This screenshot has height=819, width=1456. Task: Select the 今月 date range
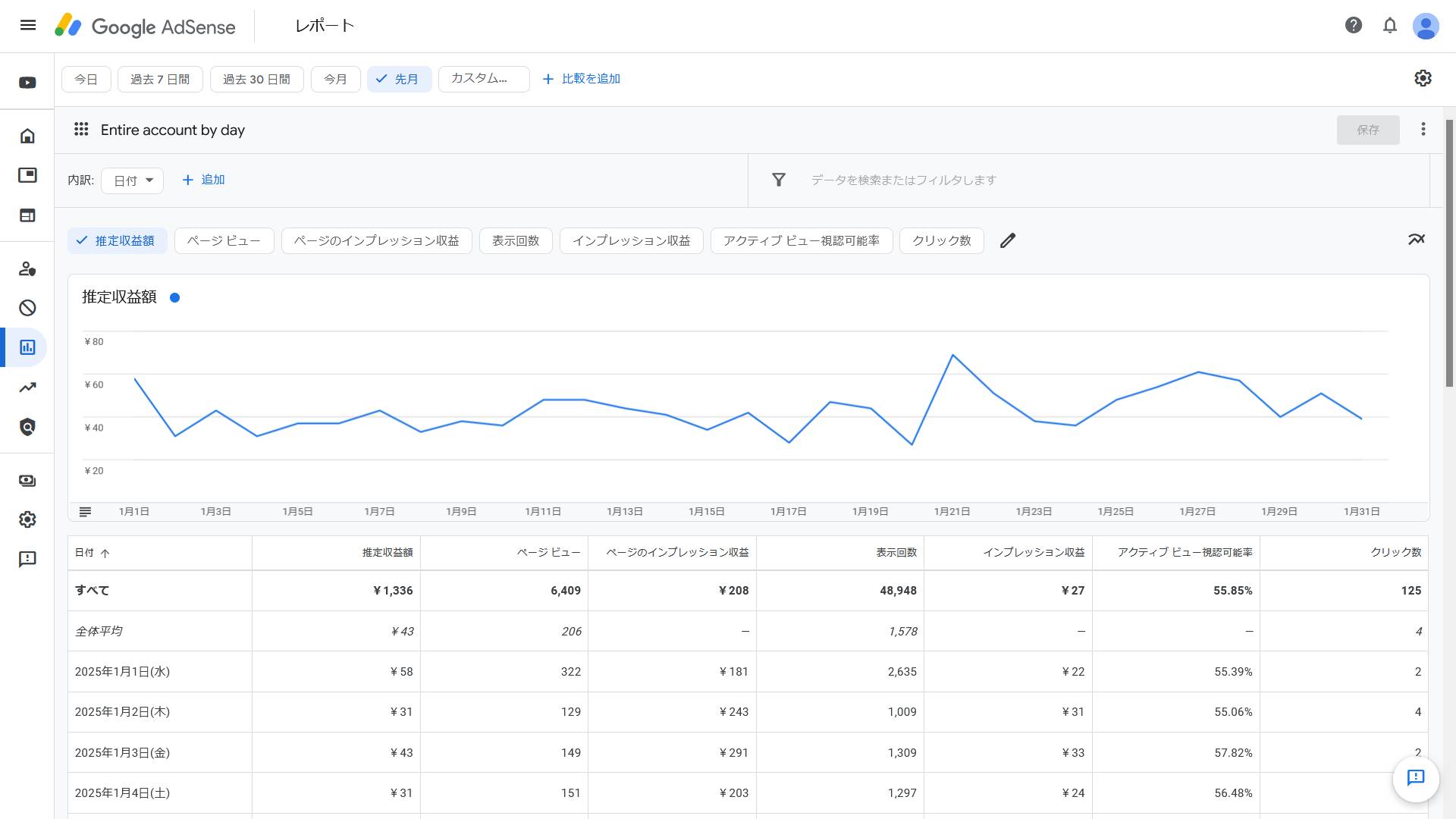click(335, 79)
